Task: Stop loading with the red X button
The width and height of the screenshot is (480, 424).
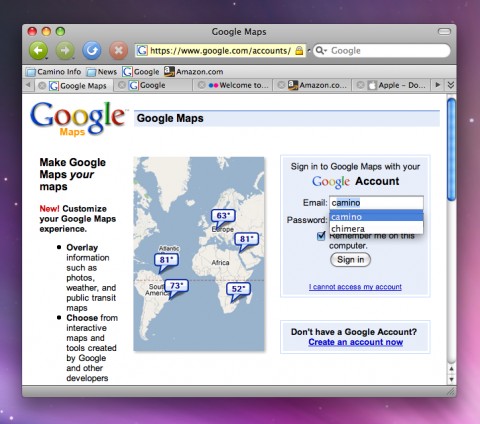Action: 119,51
